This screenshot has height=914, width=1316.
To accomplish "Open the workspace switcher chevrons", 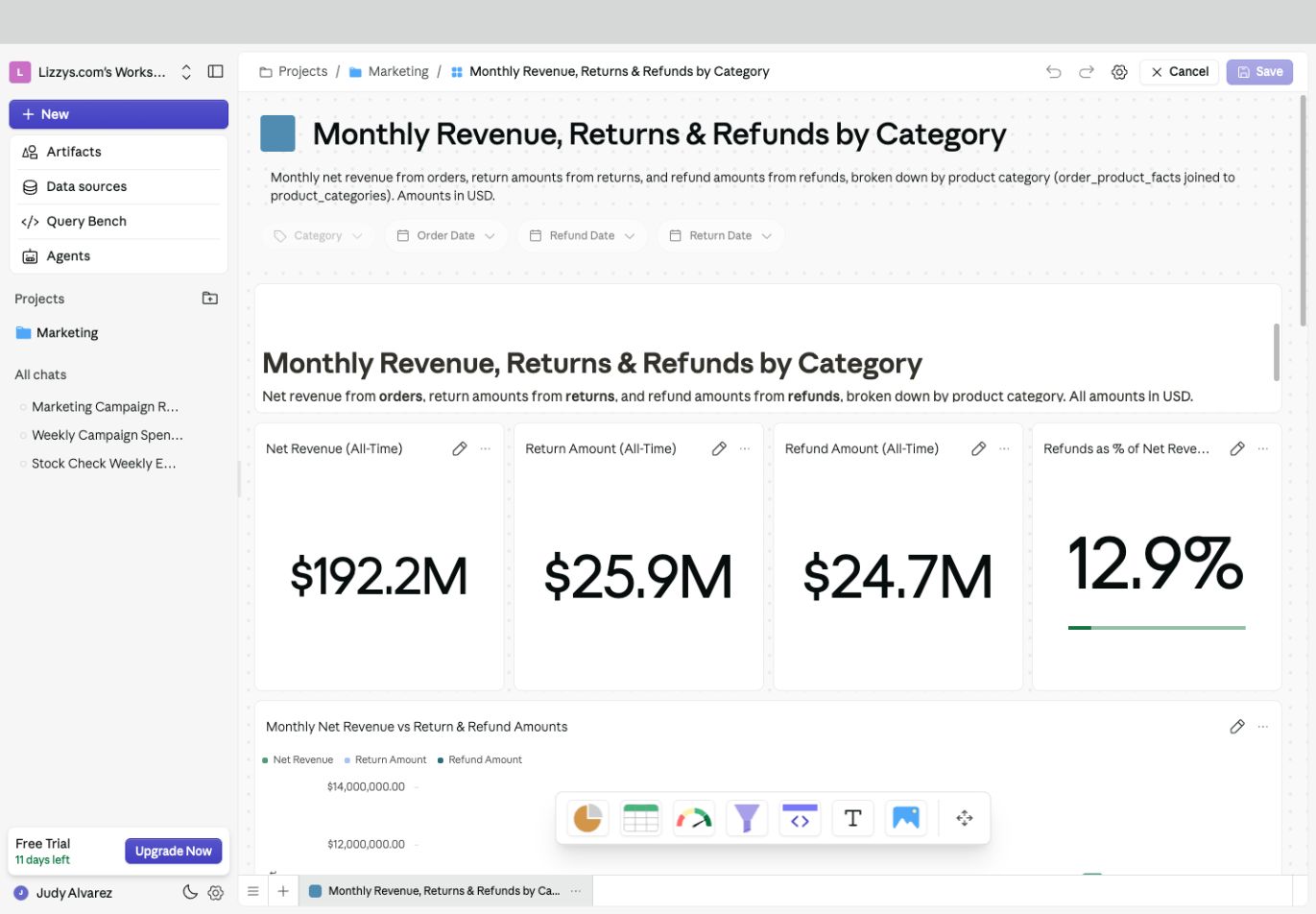I will point(186,72).
